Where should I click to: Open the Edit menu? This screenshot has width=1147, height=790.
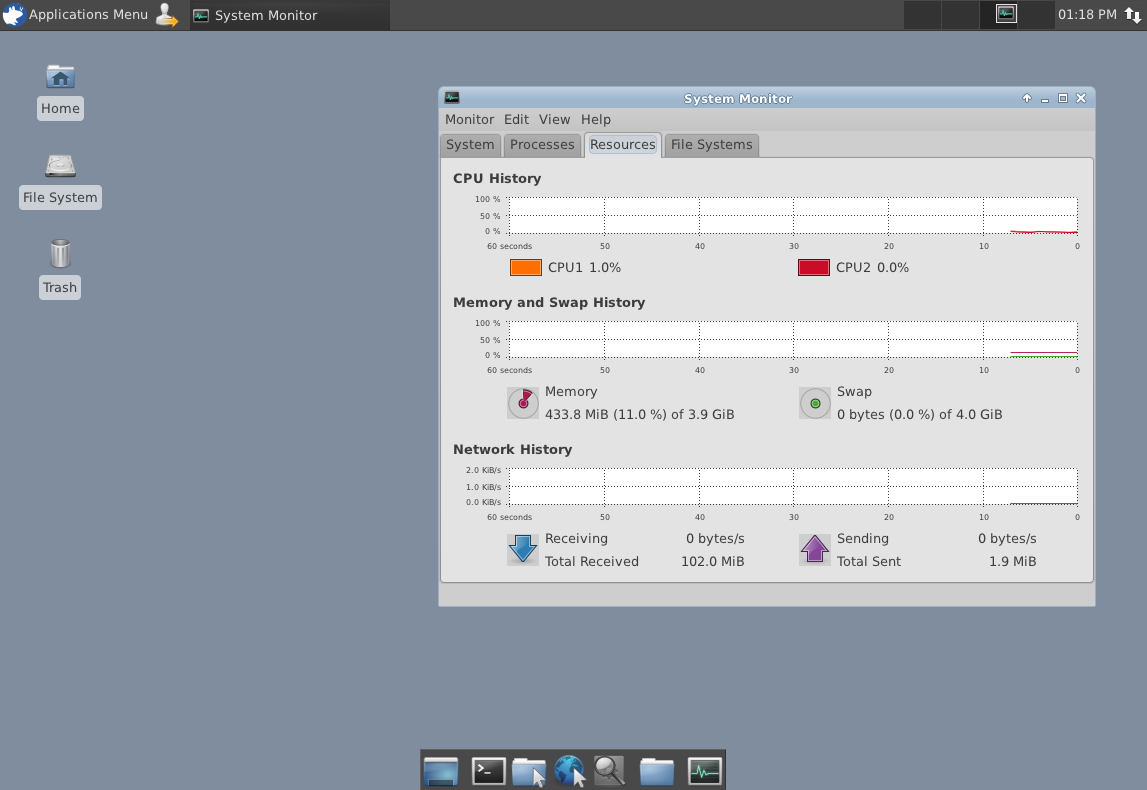pyautogui.click(x=516, y=119)
